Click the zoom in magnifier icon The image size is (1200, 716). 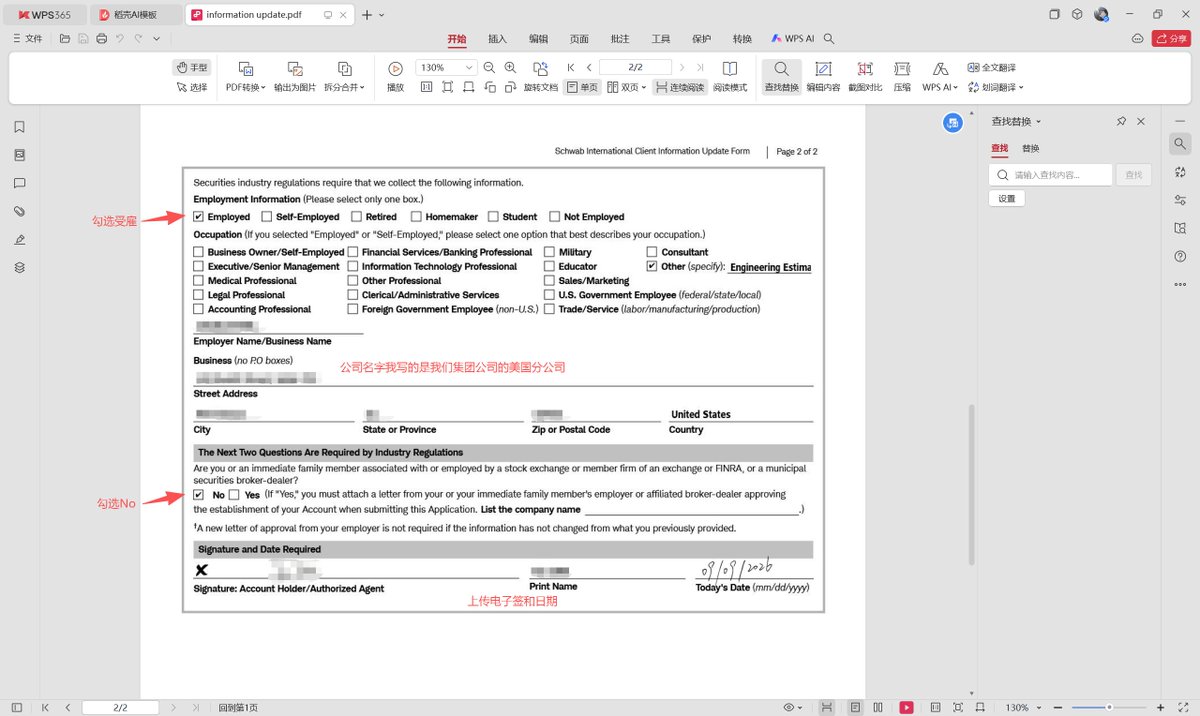click(510, 68)
